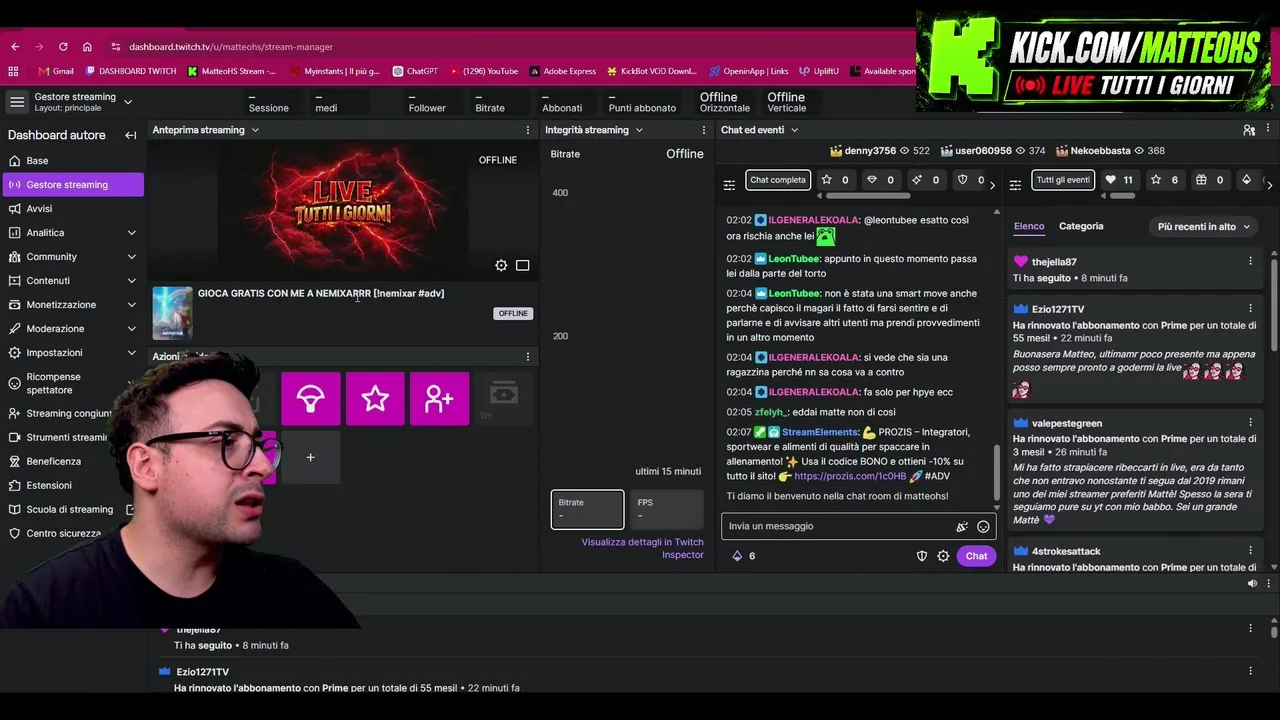Open Anteprima streaming panel options menu
Viewport: 1280px width, 720px height.
[x=528, y=130]
